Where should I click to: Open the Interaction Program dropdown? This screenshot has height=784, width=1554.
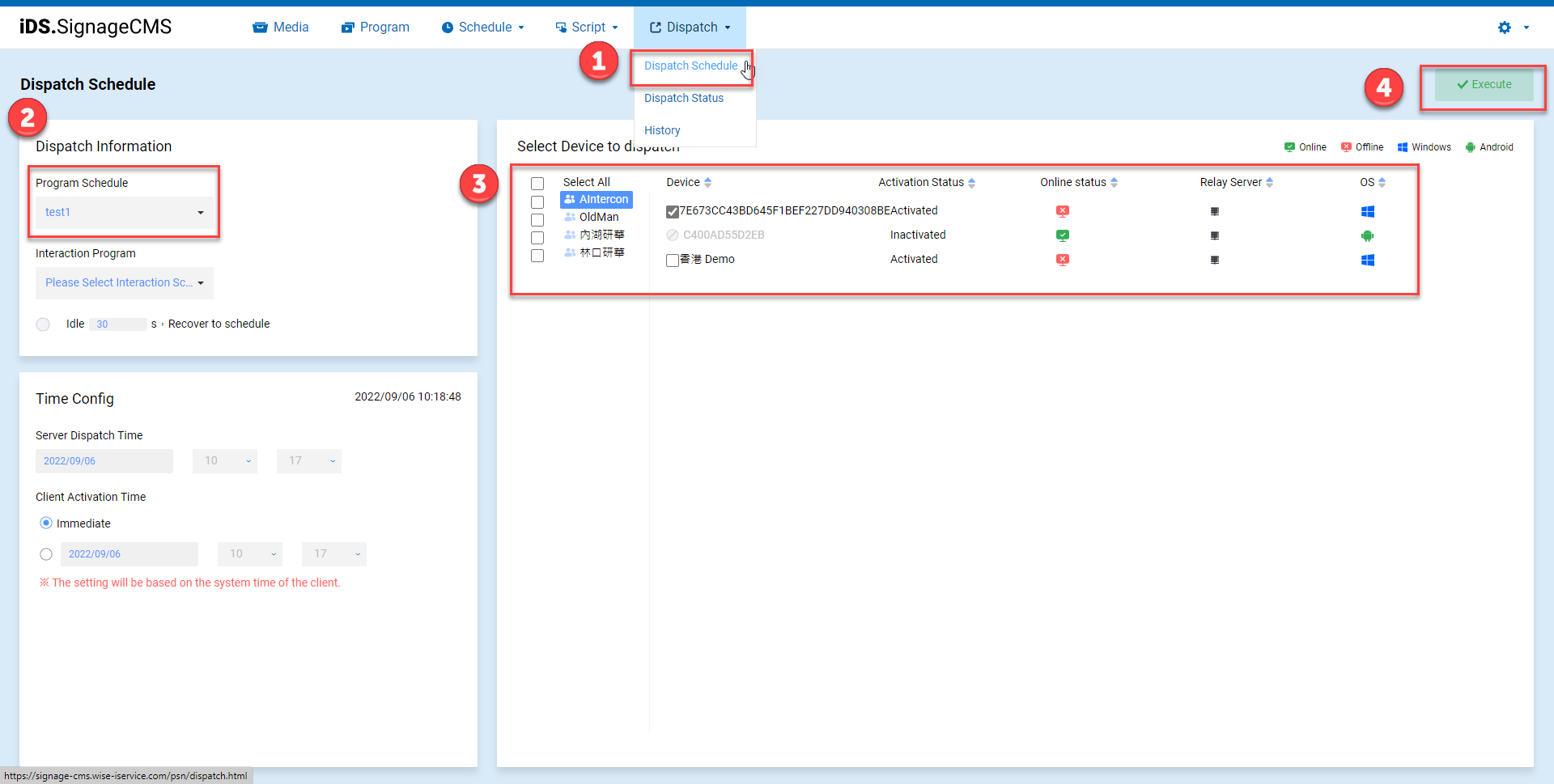[x=125, y=282]
